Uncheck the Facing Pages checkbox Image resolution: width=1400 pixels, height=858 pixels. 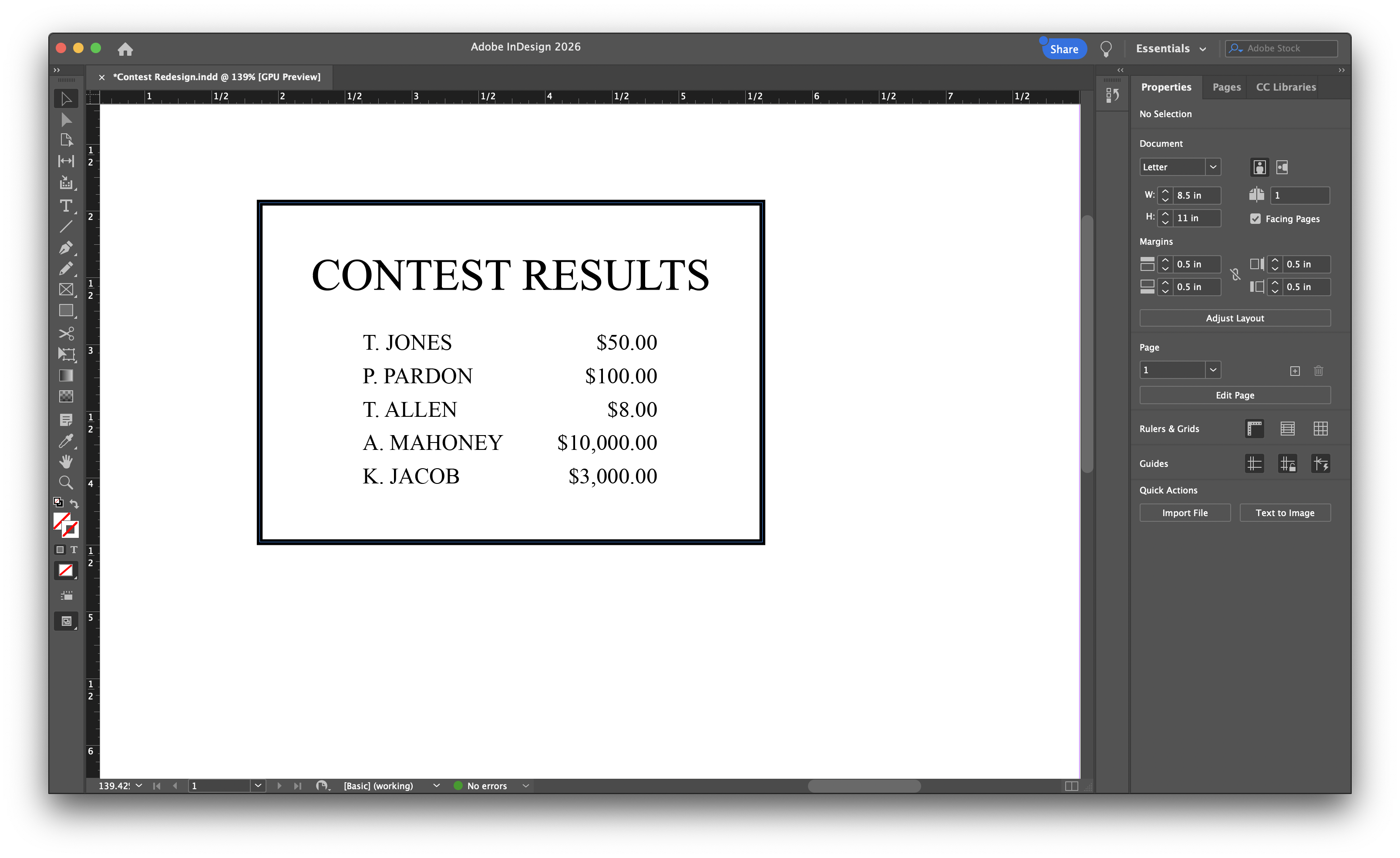point(1255,219)
